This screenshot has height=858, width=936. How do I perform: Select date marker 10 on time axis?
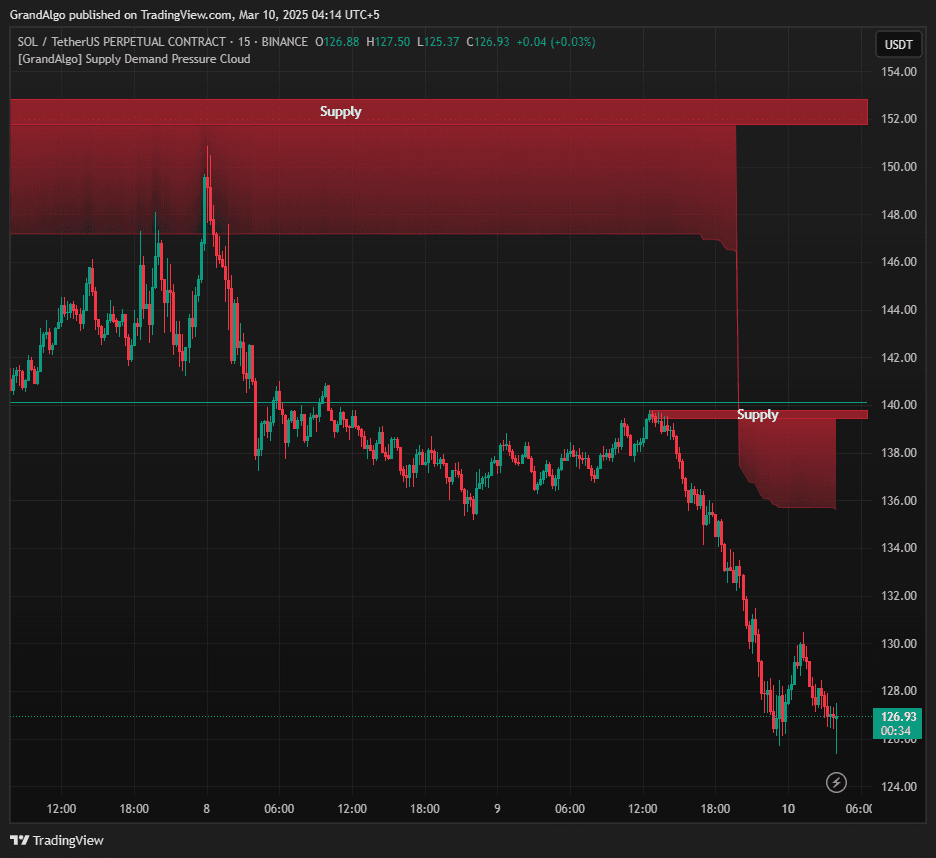788,809
